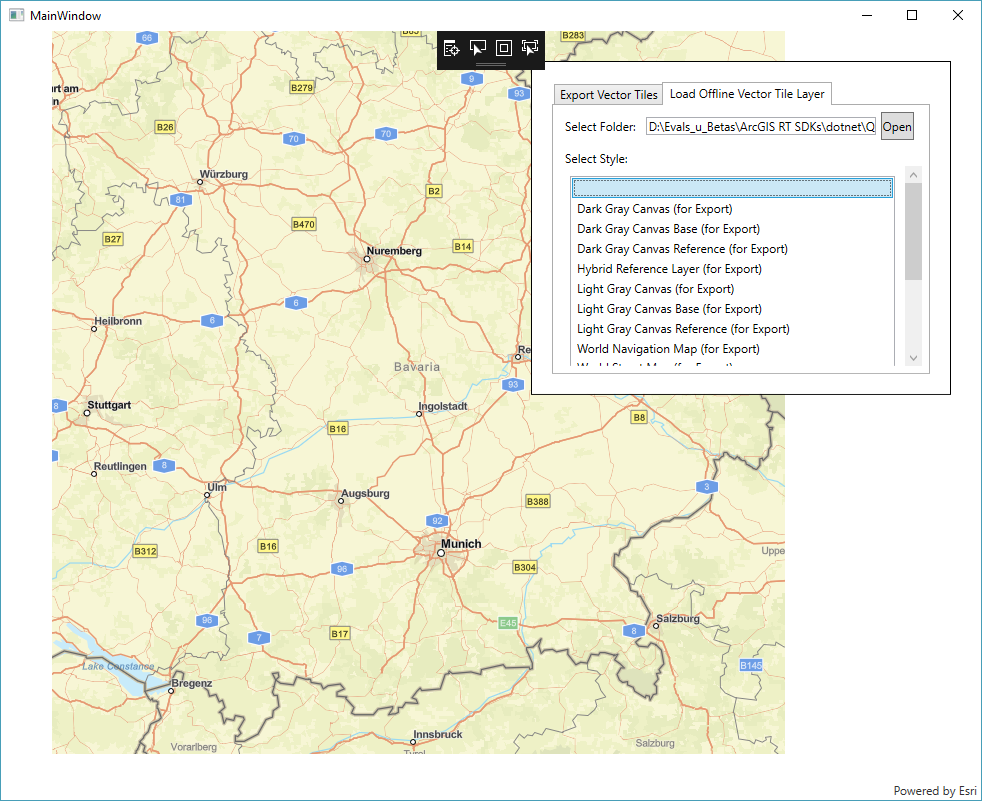Click the Nuremberg label on the map
982x801 pixels.
394,251
